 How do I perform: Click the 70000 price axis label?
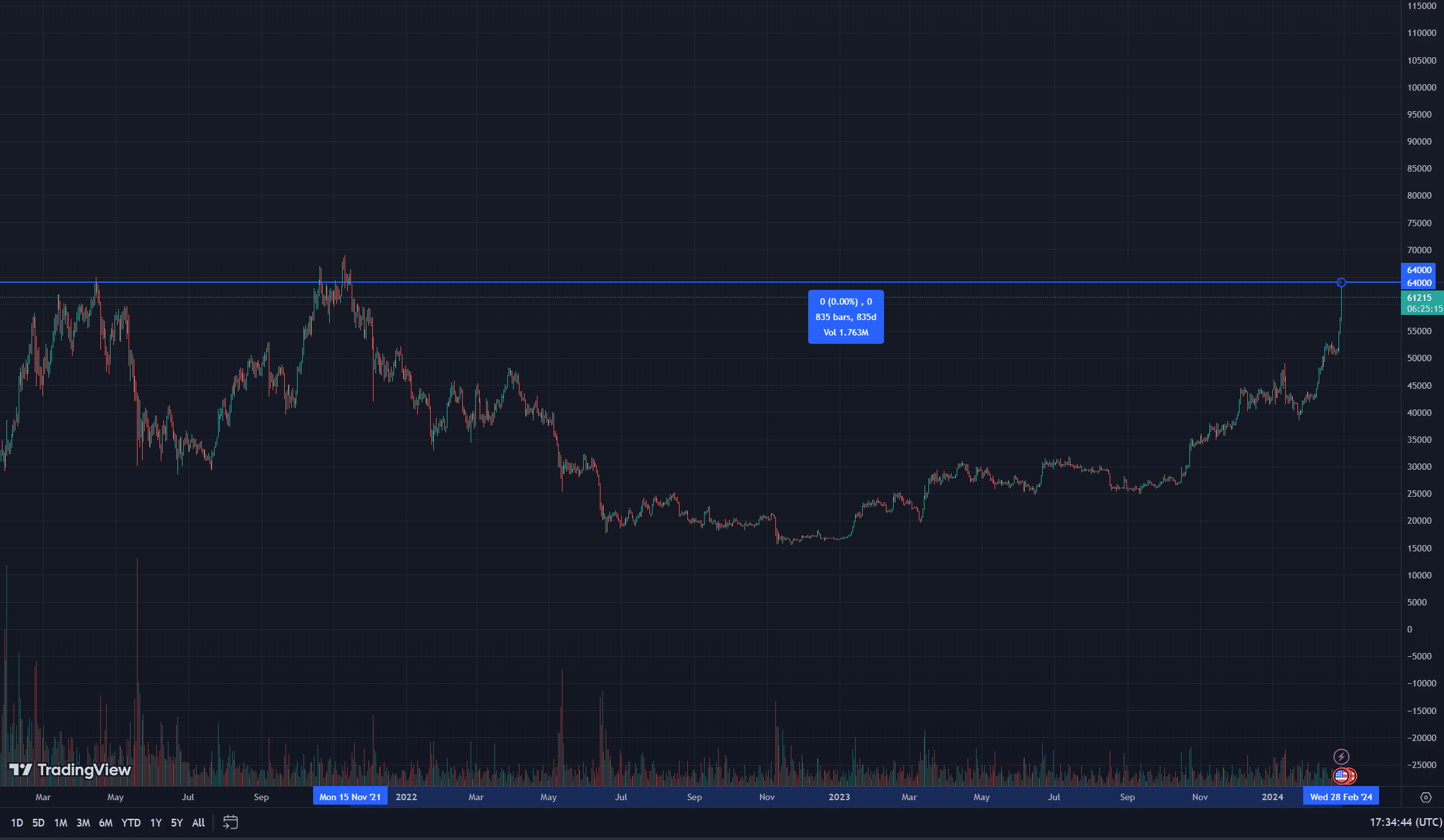[1419, 250]
